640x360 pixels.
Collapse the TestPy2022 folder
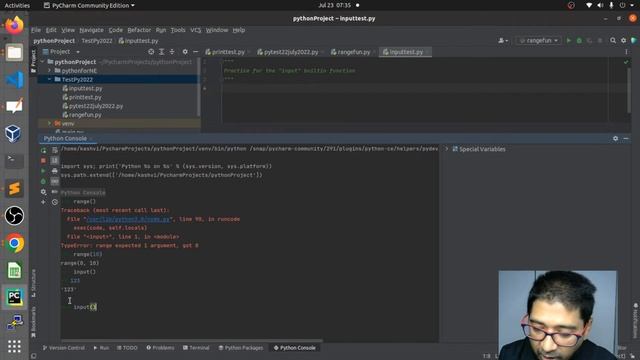tap(49, 80)
